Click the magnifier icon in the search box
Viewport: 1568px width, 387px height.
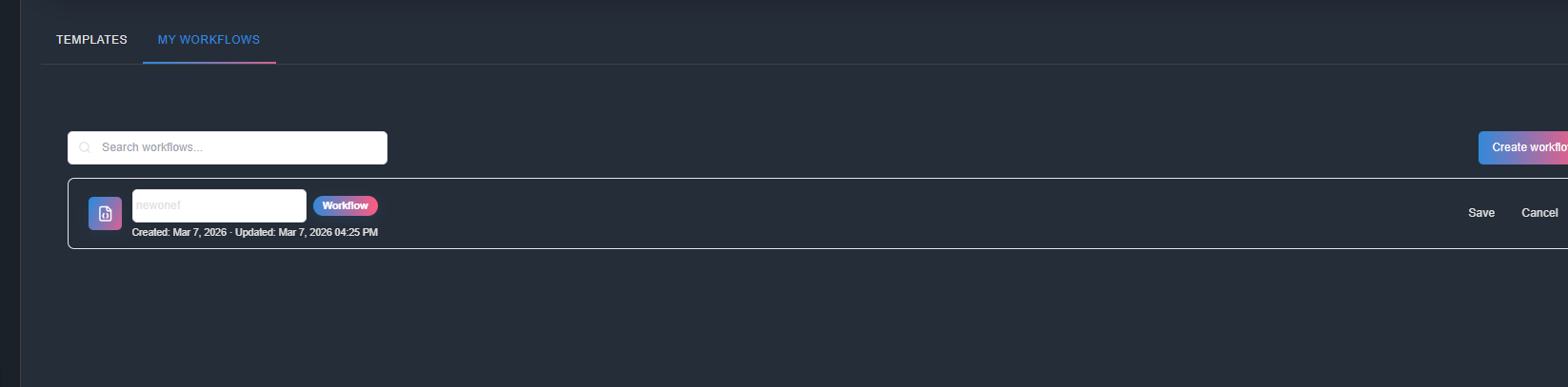pos(85,147)
